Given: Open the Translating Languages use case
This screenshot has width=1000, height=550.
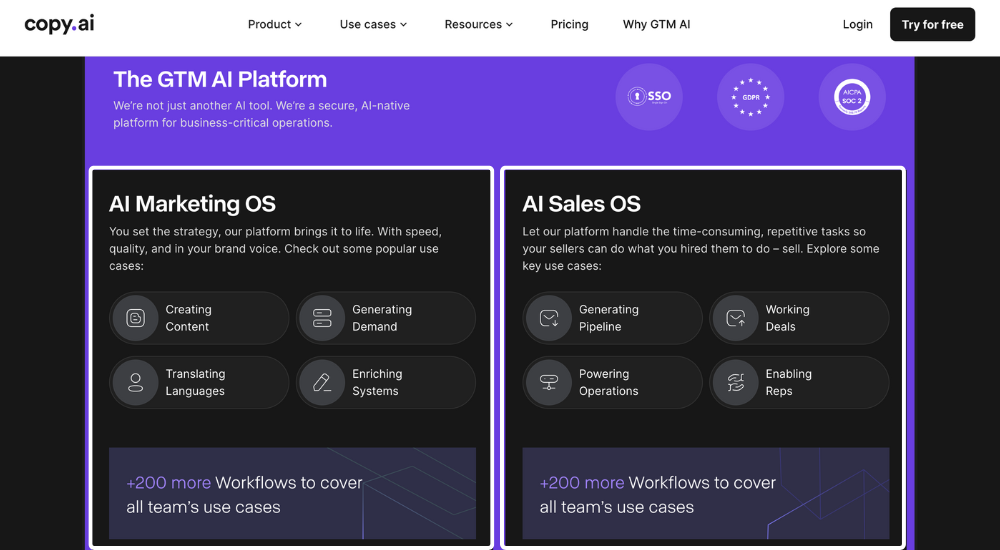Looking at the screenshot, I should click(199, 382).
